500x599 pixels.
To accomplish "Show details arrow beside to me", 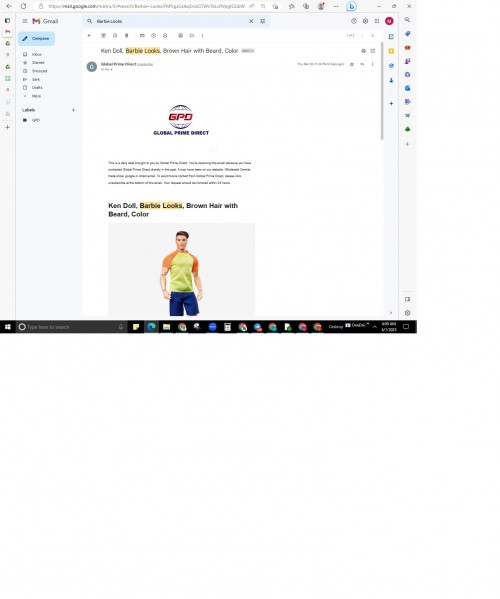I will [x=111, y=70].
